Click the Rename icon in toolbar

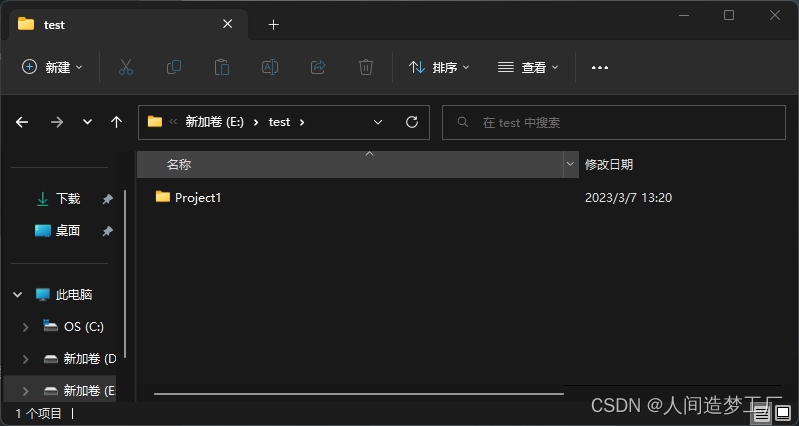270,67
